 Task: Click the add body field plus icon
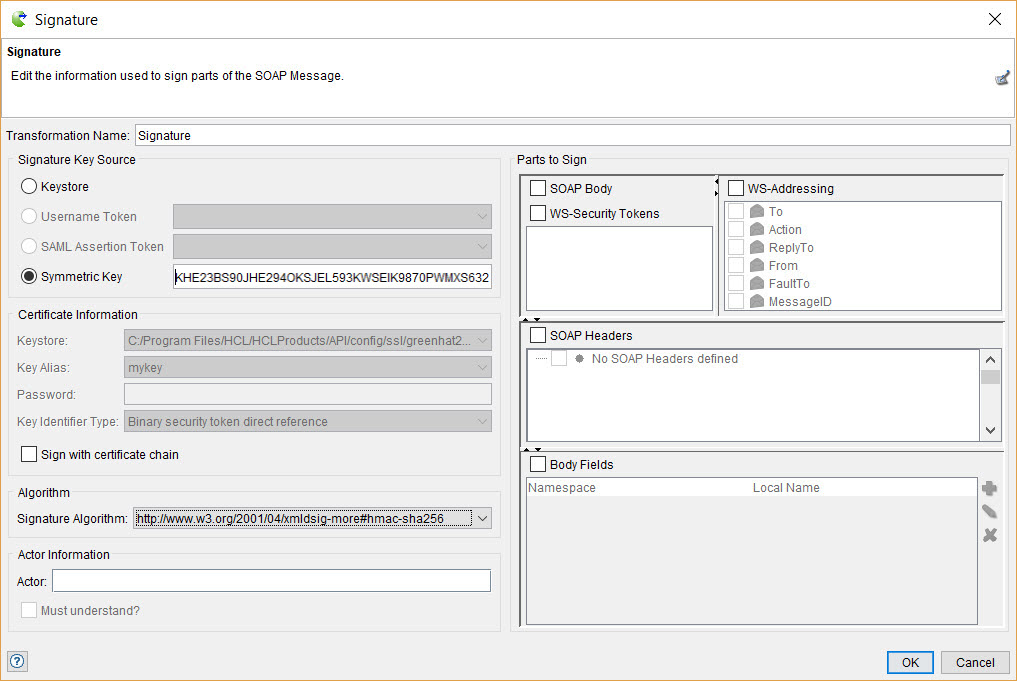(x=989, y=488)
